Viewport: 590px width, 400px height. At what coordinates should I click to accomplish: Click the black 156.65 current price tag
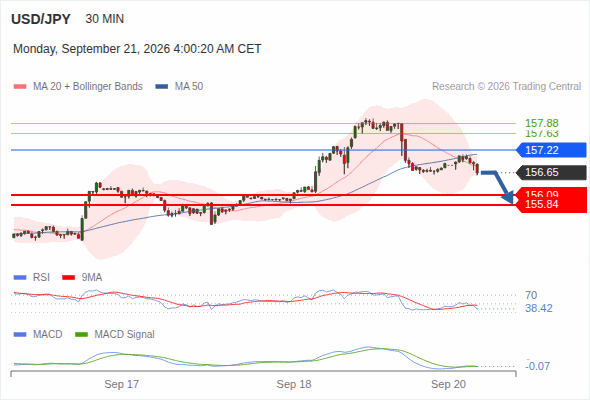(x=551, y=172)
